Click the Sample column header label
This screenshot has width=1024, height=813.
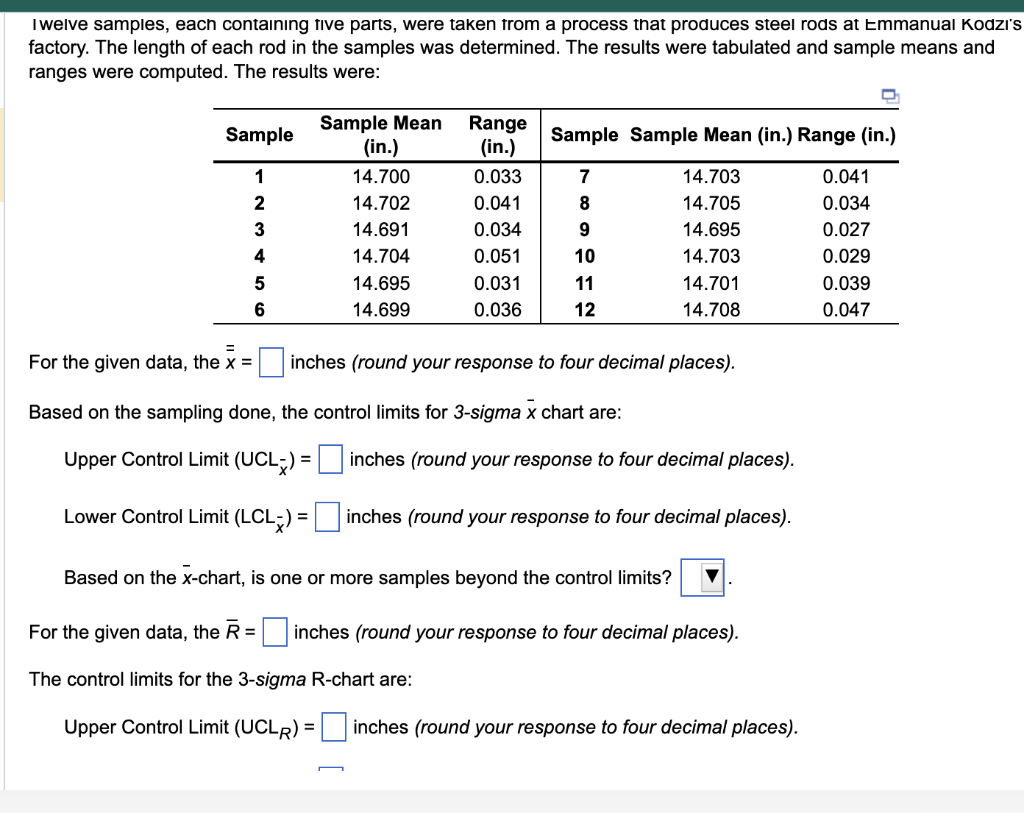tap(259, 134)
